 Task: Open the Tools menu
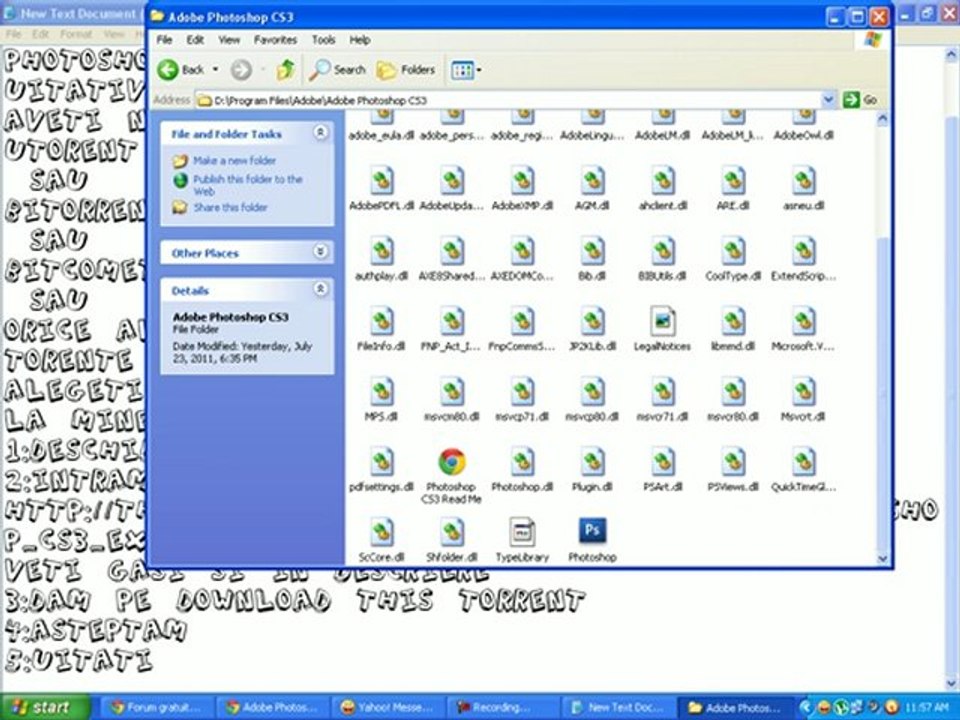(x=323, y=40)
